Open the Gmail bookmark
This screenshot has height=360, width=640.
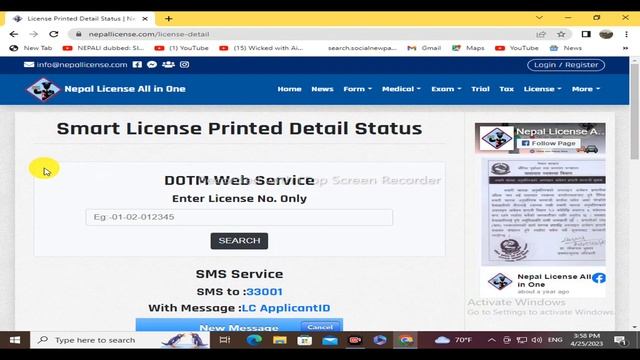pos(424,48)
